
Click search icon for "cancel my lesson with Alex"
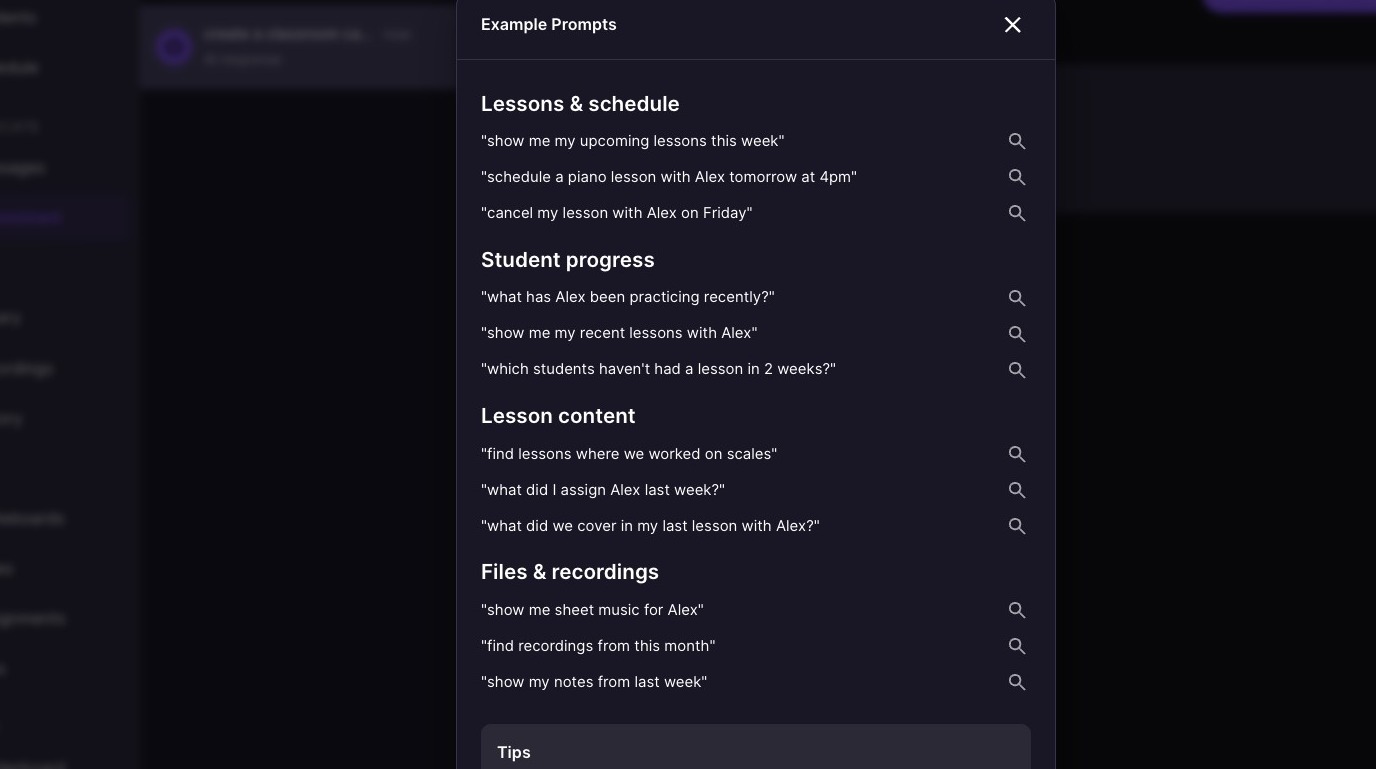tap(1017, 213)
